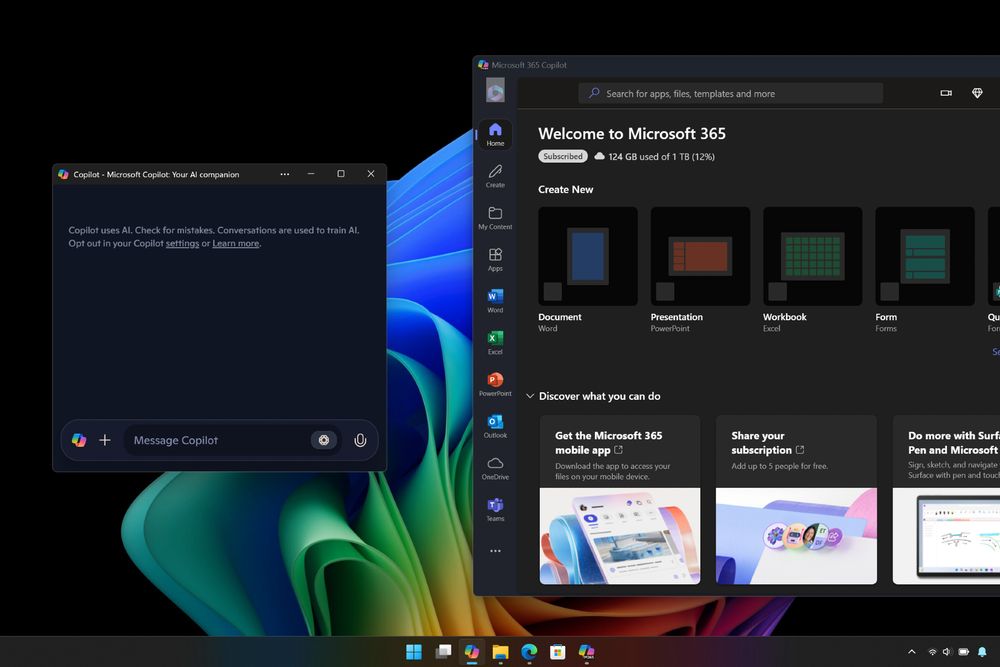The image size is (1000, 667).
Task: Launch Word from the sidebar
Action: coord(495,301)
